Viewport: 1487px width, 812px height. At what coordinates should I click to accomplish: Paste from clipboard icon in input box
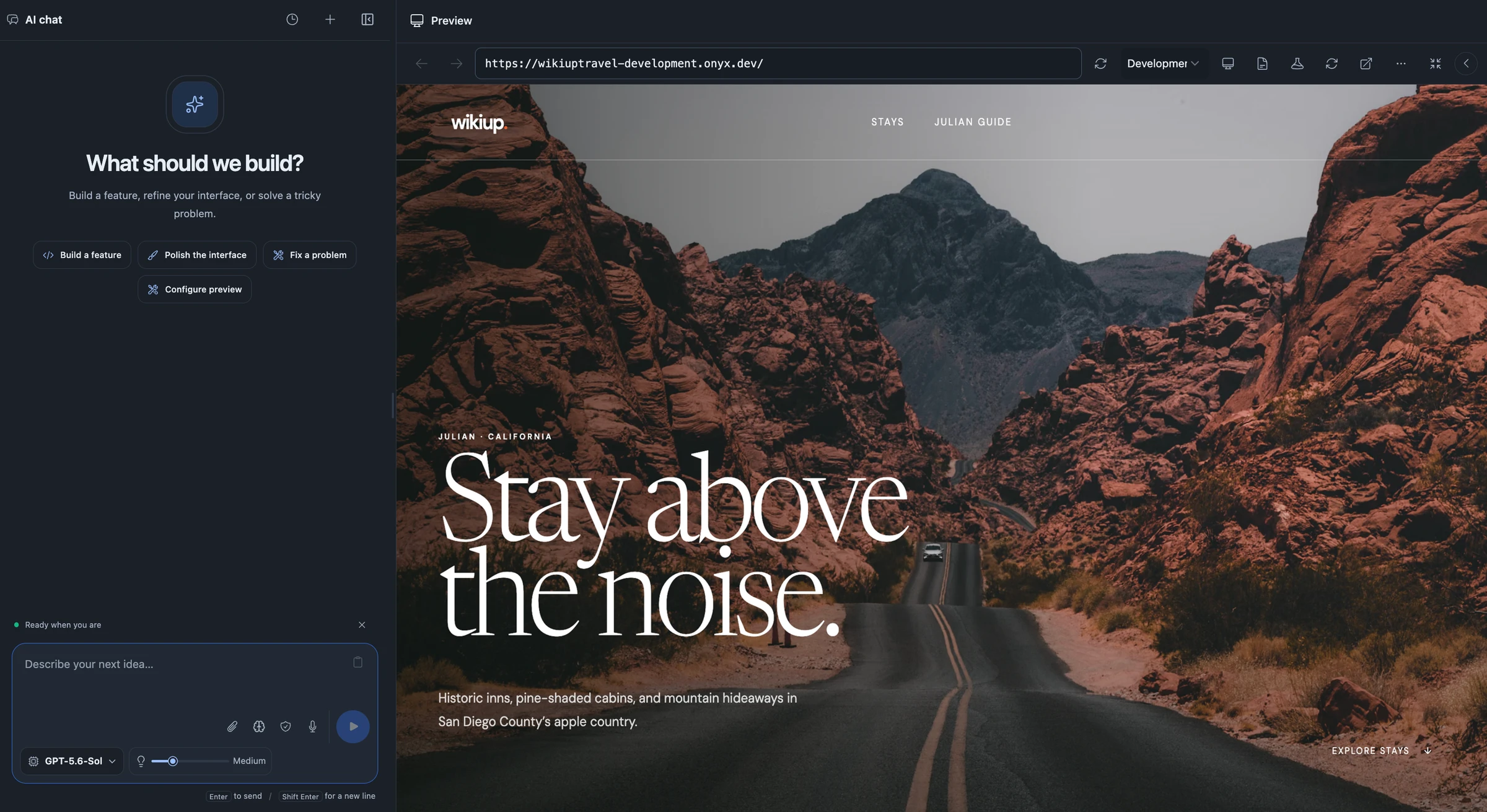click(x=357, y=662)
